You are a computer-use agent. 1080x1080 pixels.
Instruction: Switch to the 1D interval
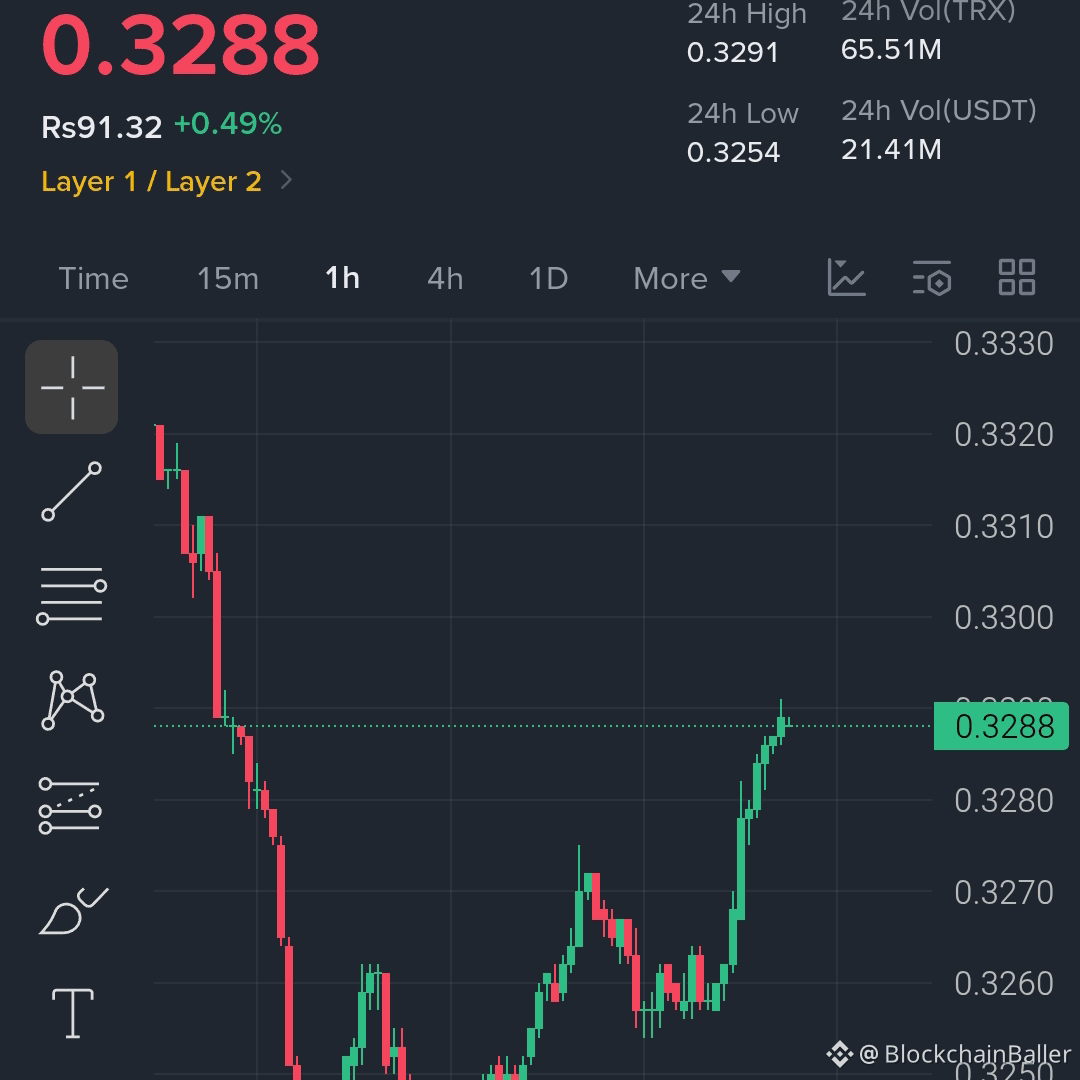click(548, 279)
